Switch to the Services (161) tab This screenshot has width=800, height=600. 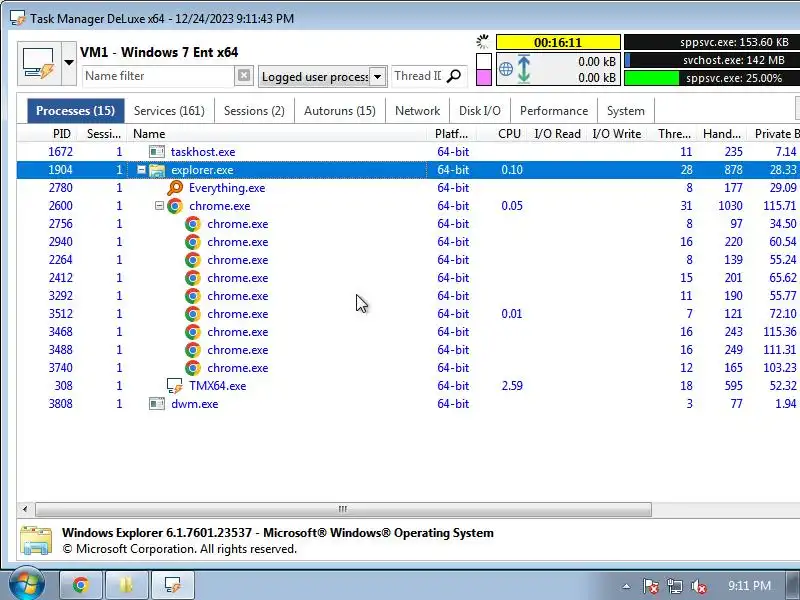point(169,111)
